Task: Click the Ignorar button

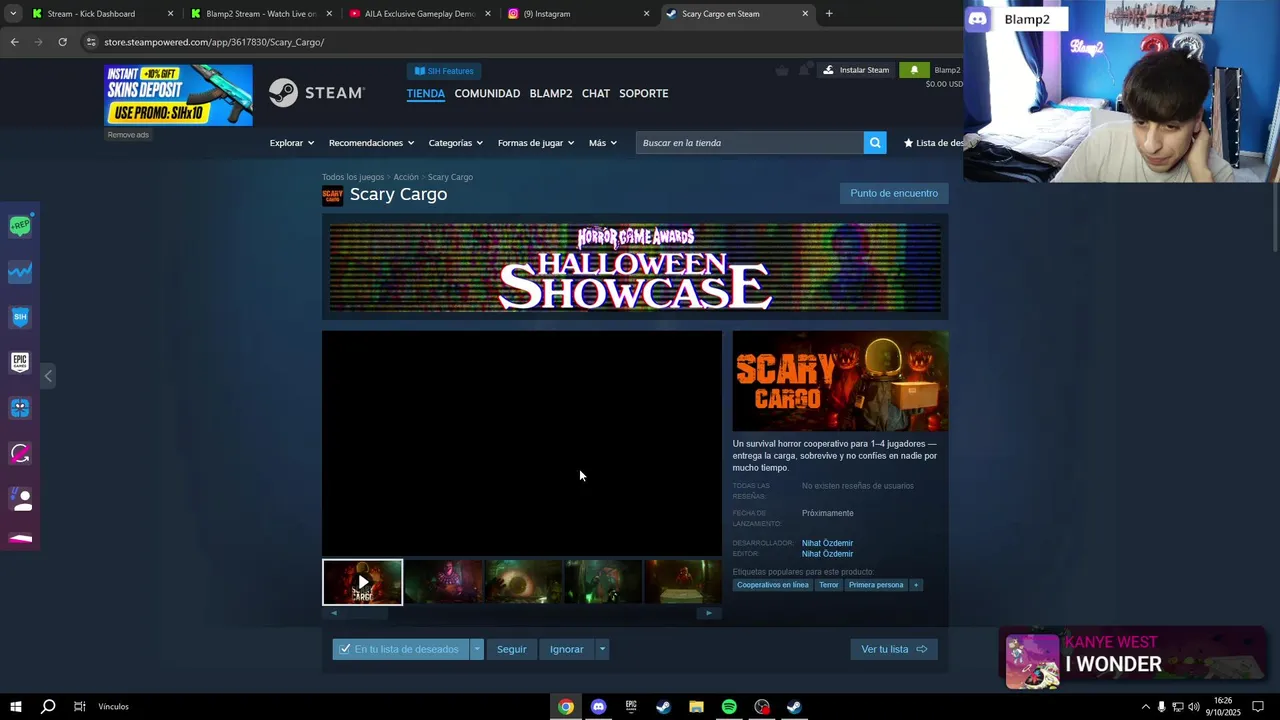Action: click(566, 649)
